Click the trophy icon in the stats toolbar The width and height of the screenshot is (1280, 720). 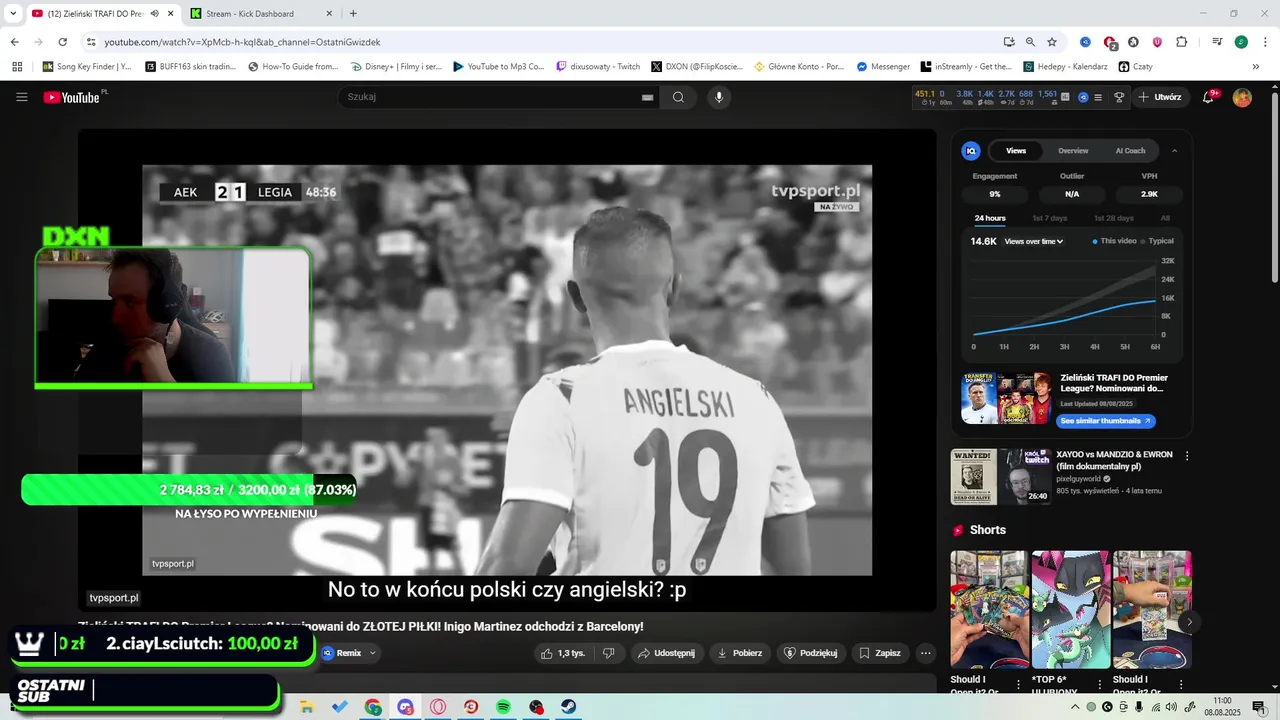pos(1119,97)
